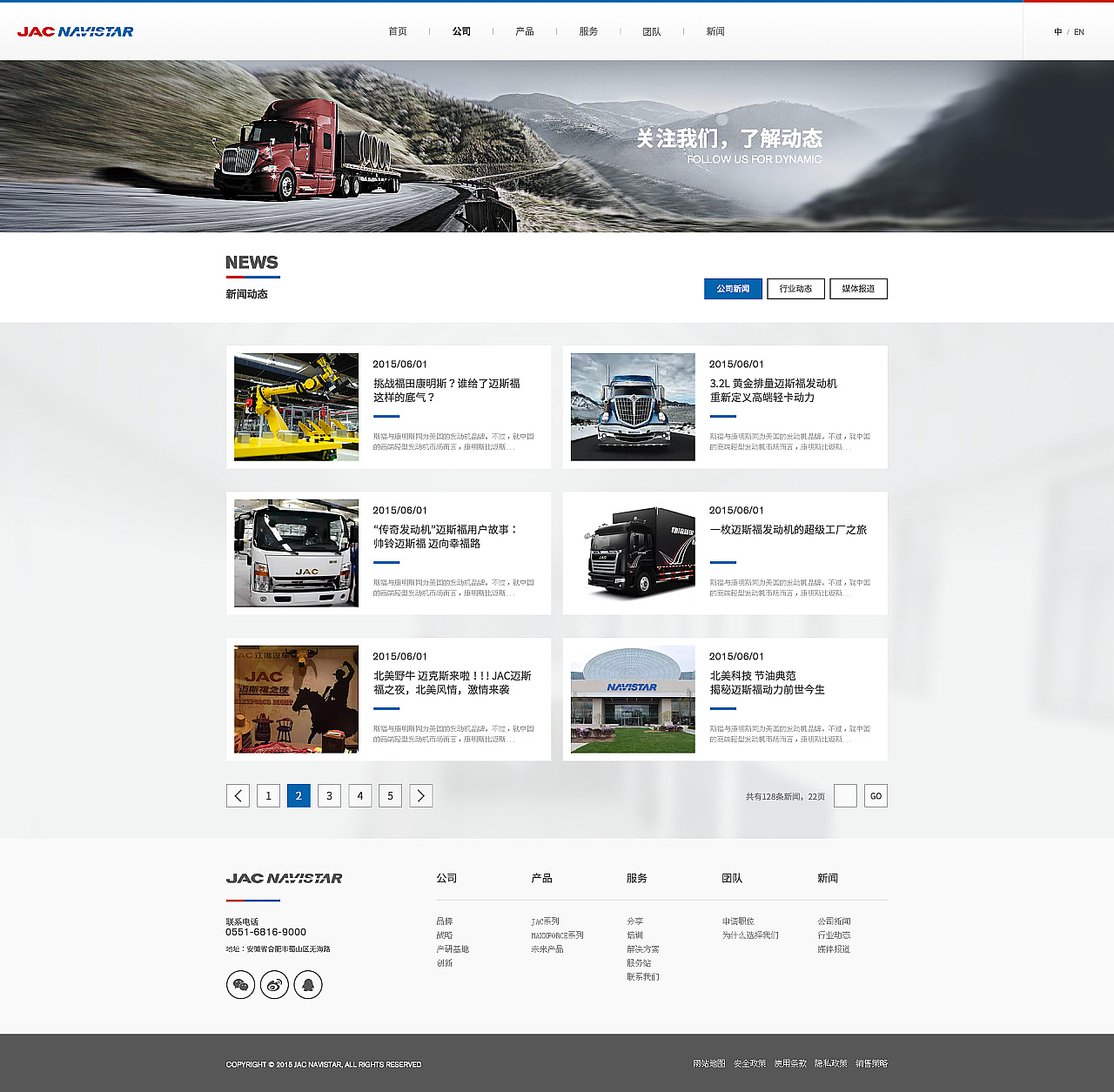Screen dimensions: 1114x1092
Task: Go to page 5 in pagination
Action: click(390, 796)
